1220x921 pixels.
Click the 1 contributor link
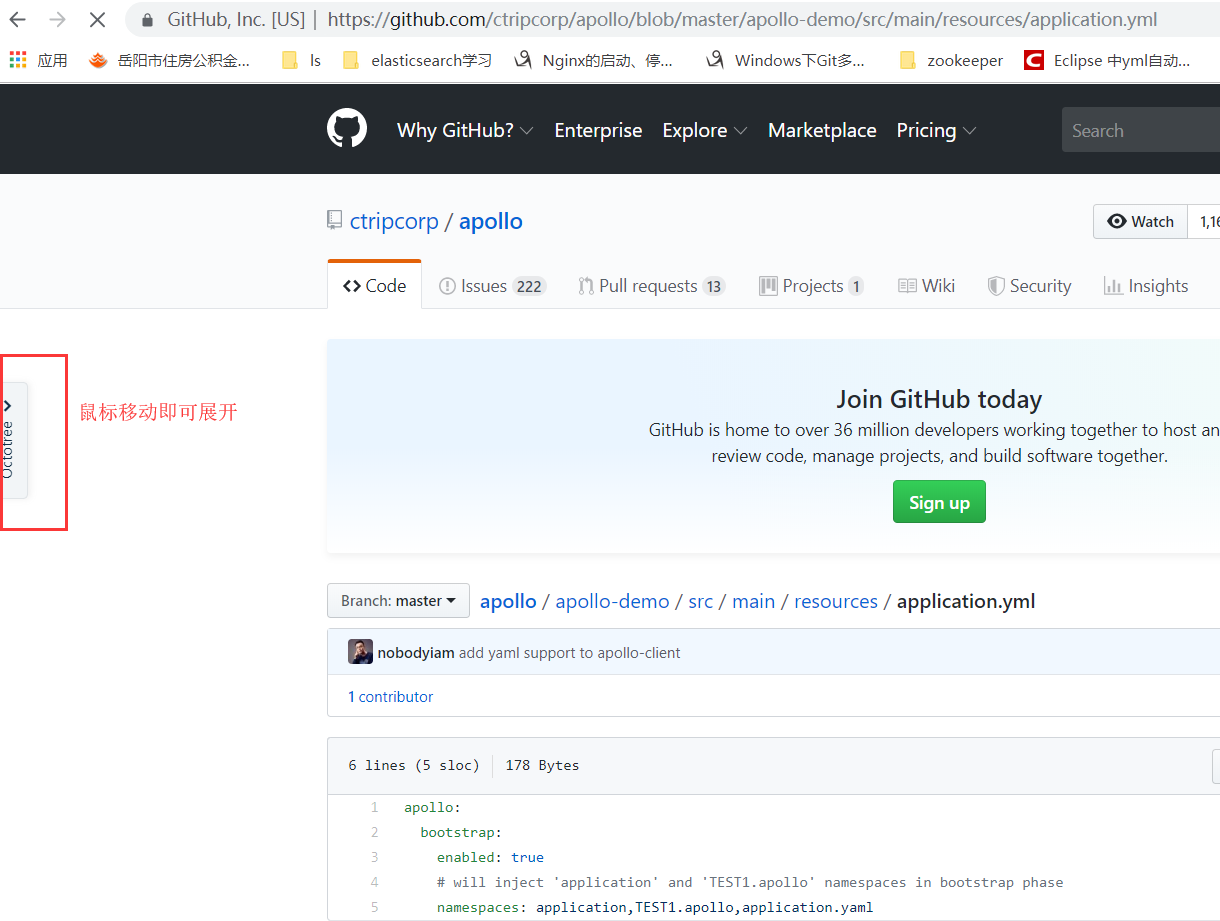click(x=390, y=696)
